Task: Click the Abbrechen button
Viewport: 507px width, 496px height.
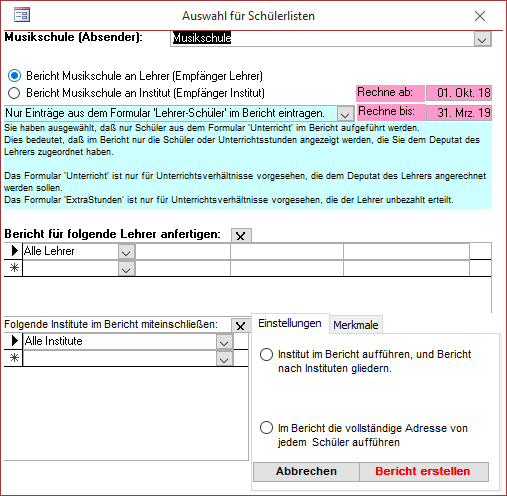Action: (x=306, y=471)
